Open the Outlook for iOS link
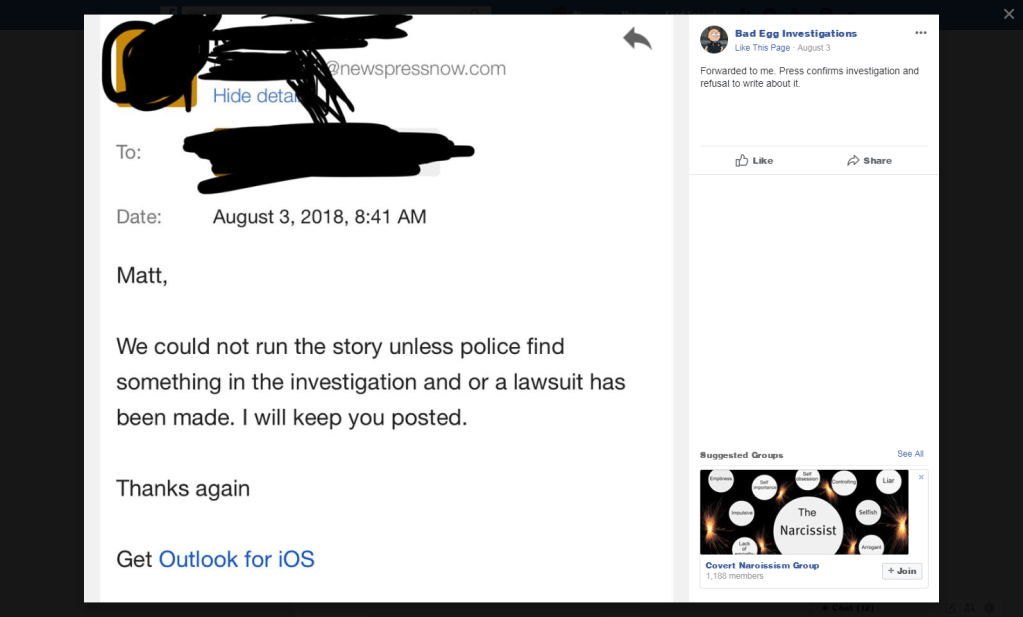Screen dimensions: 1023x617 coord(236,559)
